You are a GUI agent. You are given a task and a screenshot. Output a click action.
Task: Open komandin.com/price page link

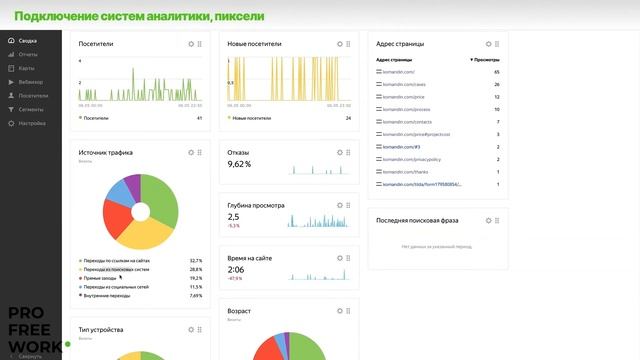404,97
